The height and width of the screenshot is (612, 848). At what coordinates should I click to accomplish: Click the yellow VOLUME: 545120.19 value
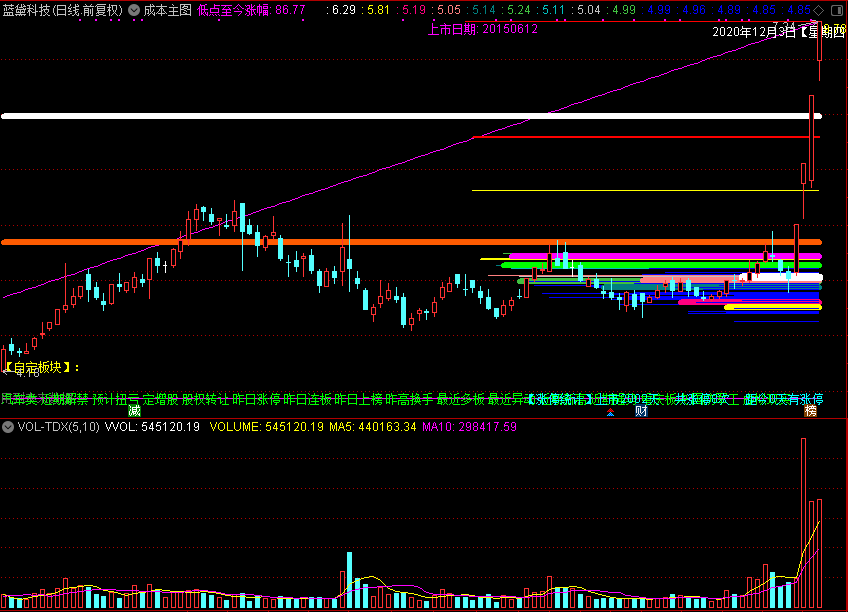point(267,427)
